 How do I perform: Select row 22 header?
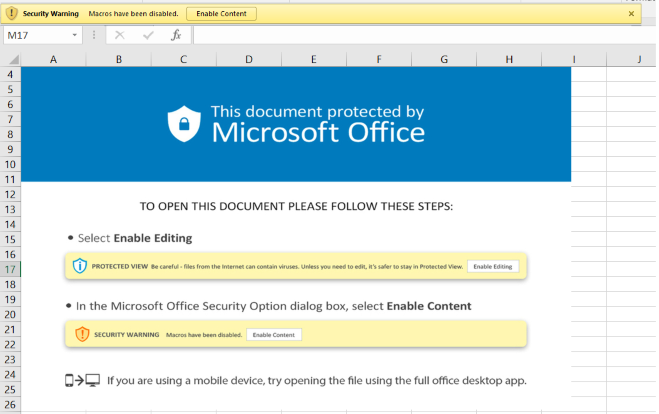click(x=10, y=345)
